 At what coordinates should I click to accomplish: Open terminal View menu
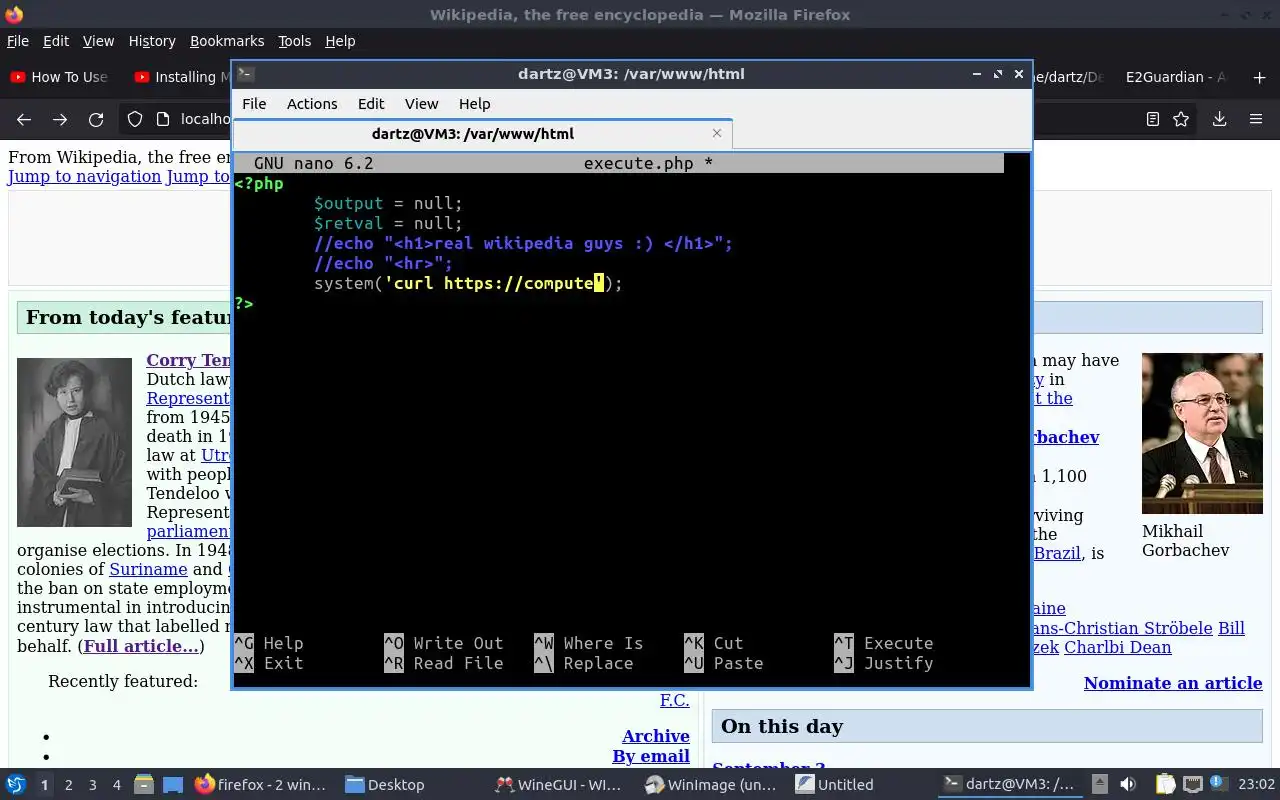pyautogui.click(x=421, y=104)
